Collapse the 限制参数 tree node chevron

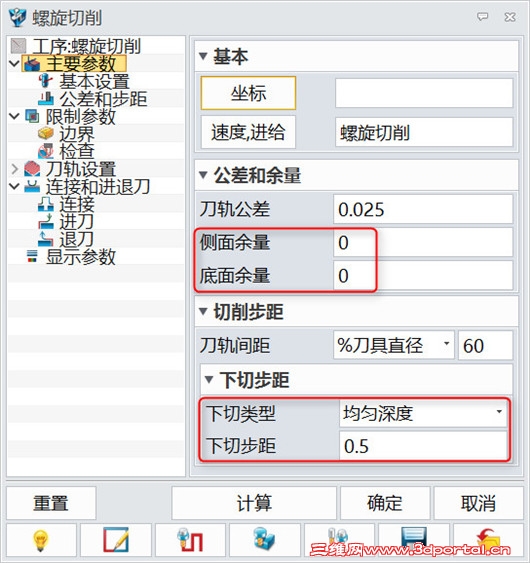click(x=14, y=116)
